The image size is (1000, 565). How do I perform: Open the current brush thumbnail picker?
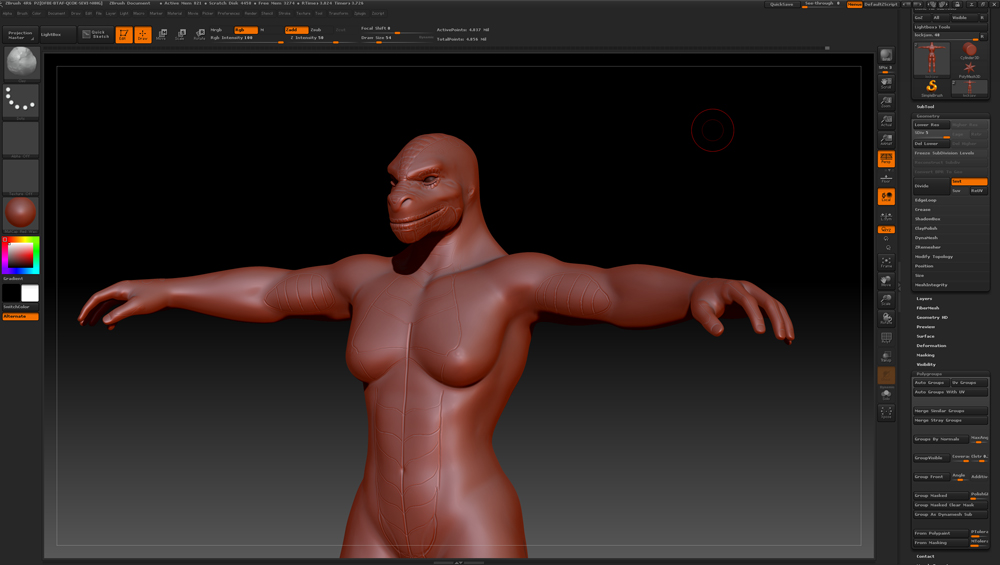(x=21, y=63)
